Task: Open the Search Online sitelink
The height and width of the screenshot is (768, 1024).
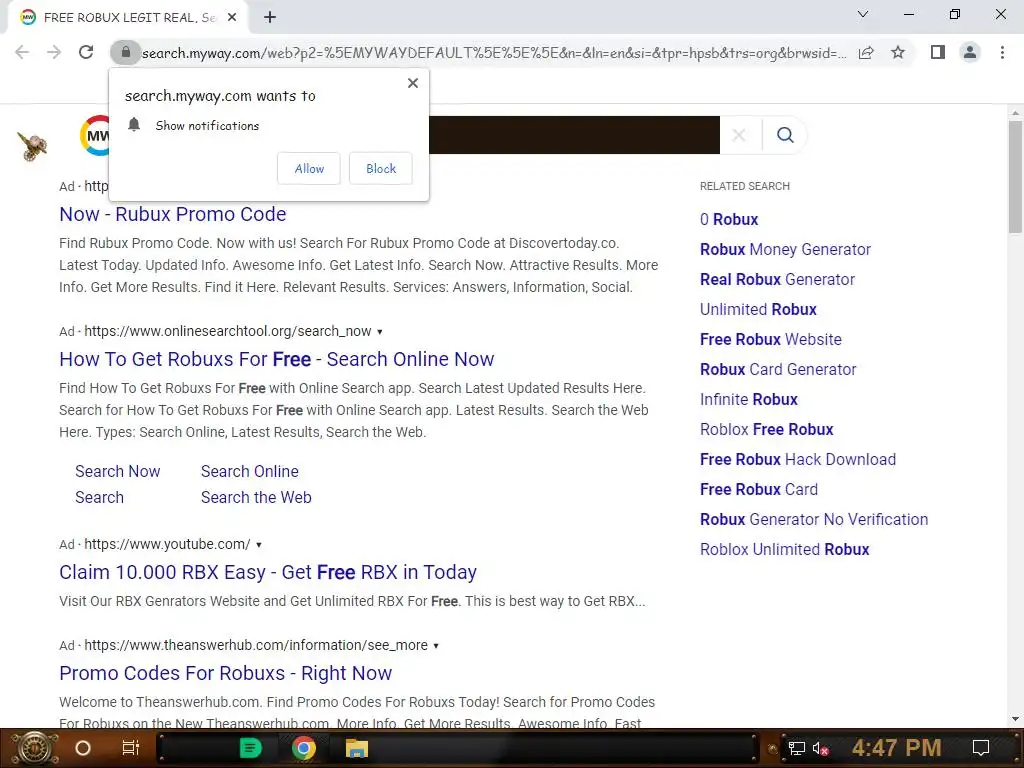Action: pos(249,472)
